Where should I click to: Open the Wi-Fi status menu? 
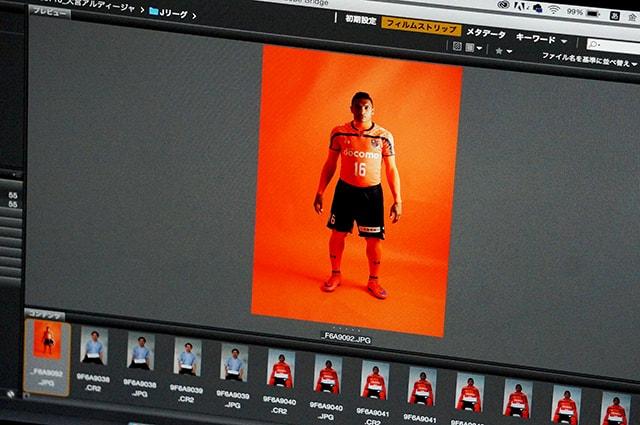(553, 10)
